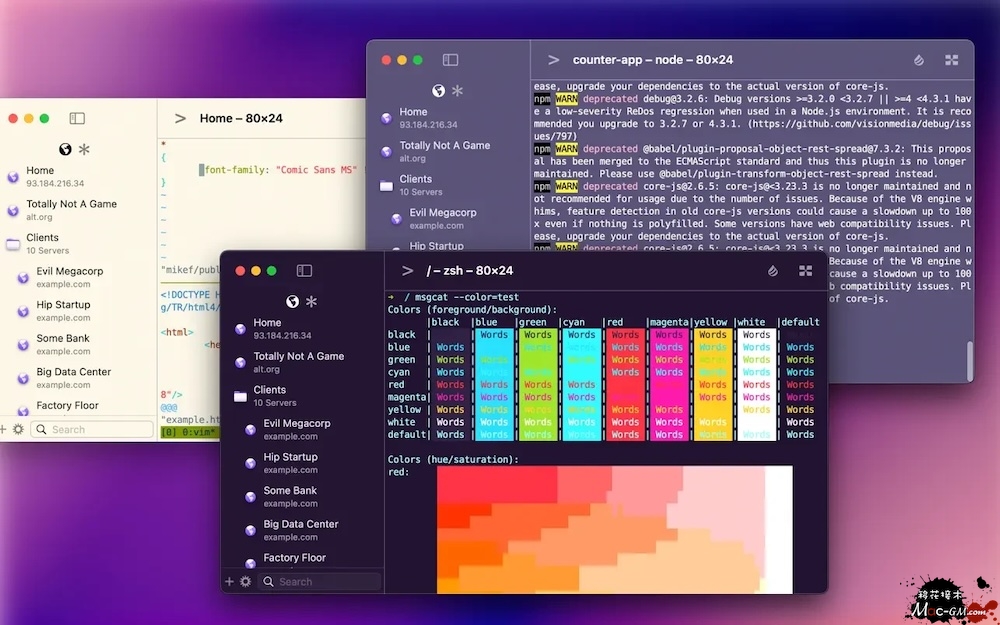This screenshot has height=625, width=1000.
Task: Connect to Hip Startup in the zsh window
Action: click(x=290, y=462)
